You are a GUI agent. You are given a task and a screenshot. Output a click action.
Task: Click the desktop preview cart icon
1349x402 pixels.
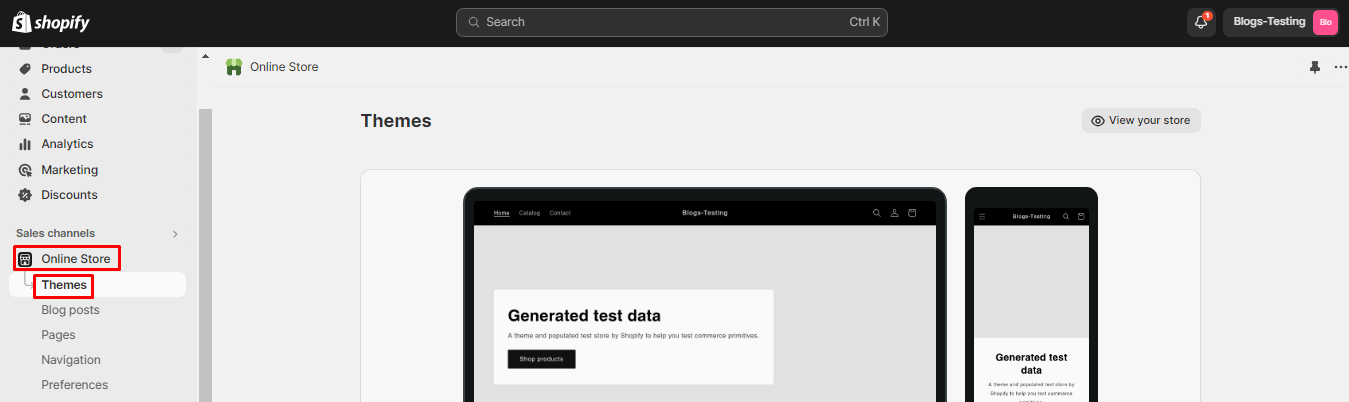(912, 213)
